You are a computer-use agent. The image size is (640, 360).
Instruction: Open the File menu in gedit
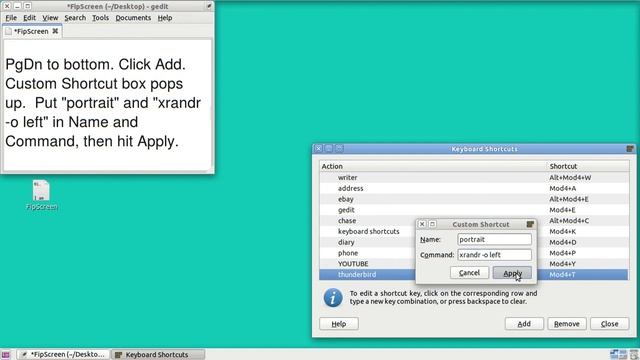point(11,18)
